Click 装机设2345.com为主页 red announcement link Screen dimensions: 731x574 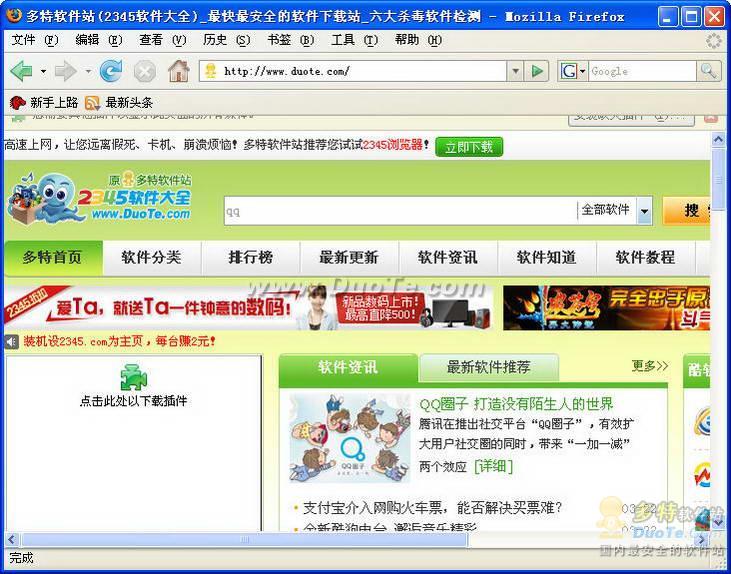120,342
